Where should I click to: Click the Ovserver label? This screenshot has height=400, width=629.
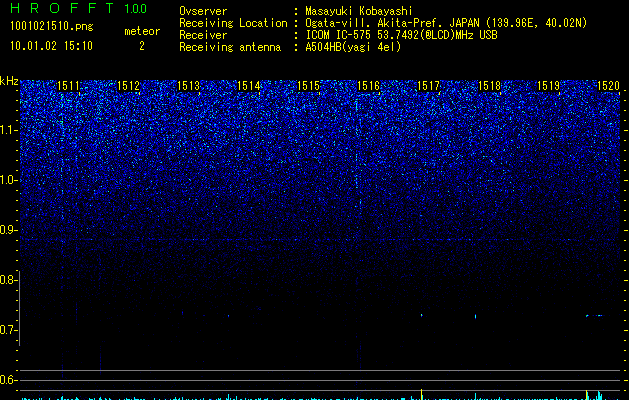point(203,11)
